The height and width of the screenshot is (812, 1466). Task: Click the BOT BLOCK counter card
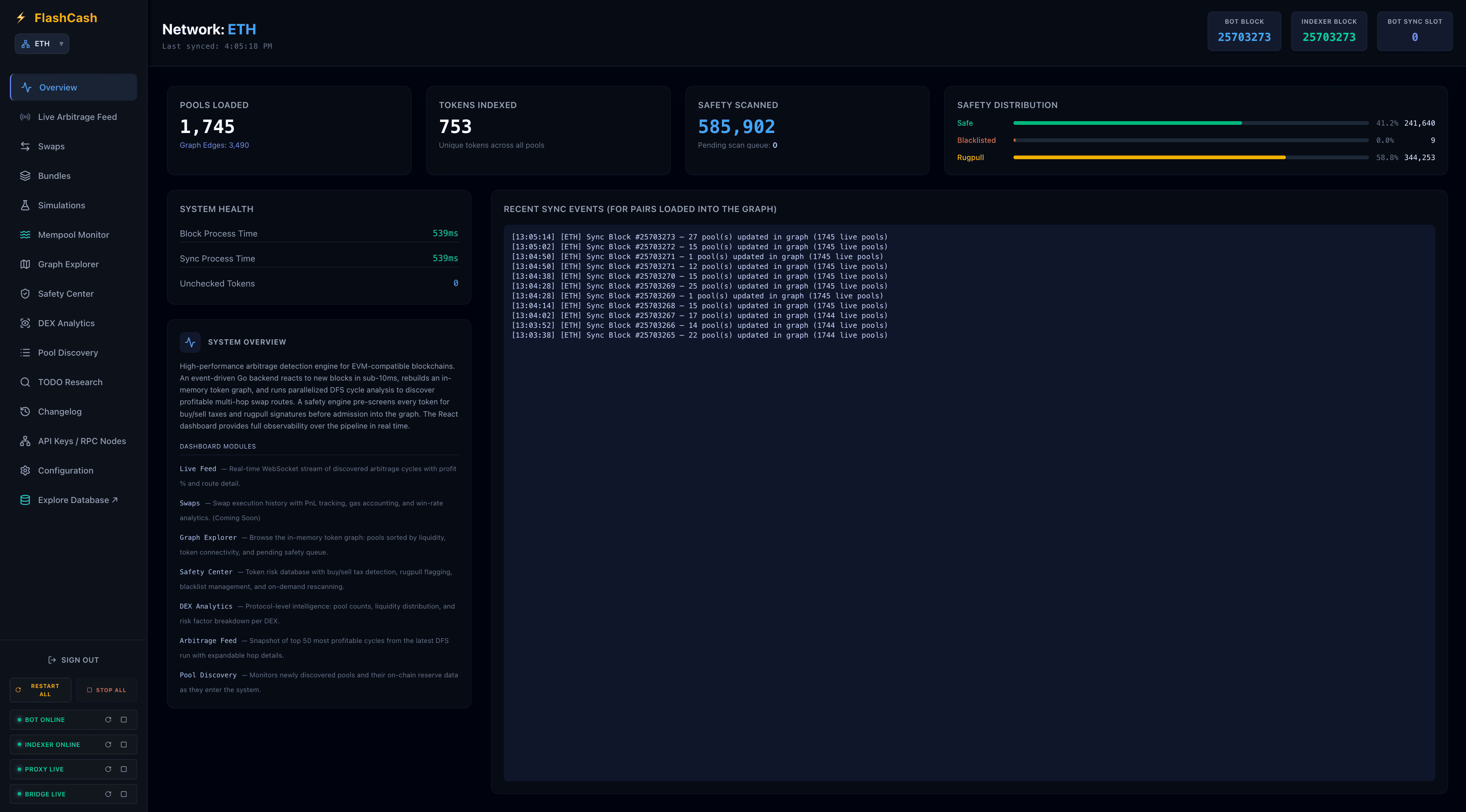coord(1244,31)
